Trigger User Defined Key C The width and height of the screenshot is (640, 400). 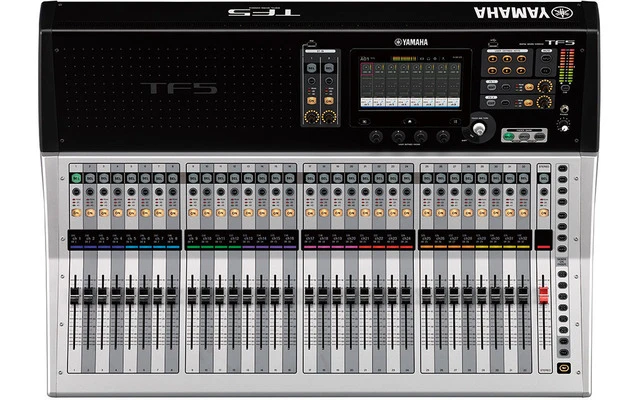(521, 59)
